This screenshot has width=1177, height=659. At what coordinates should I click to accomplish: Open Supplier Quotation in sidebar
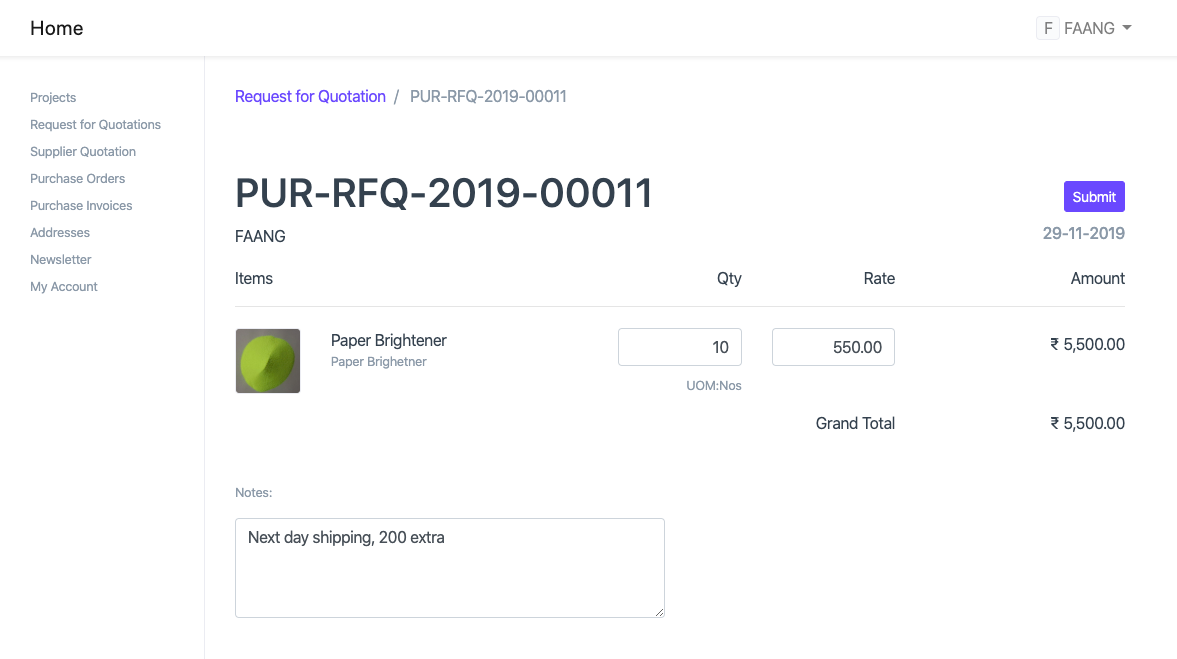(x=83, y=151)
